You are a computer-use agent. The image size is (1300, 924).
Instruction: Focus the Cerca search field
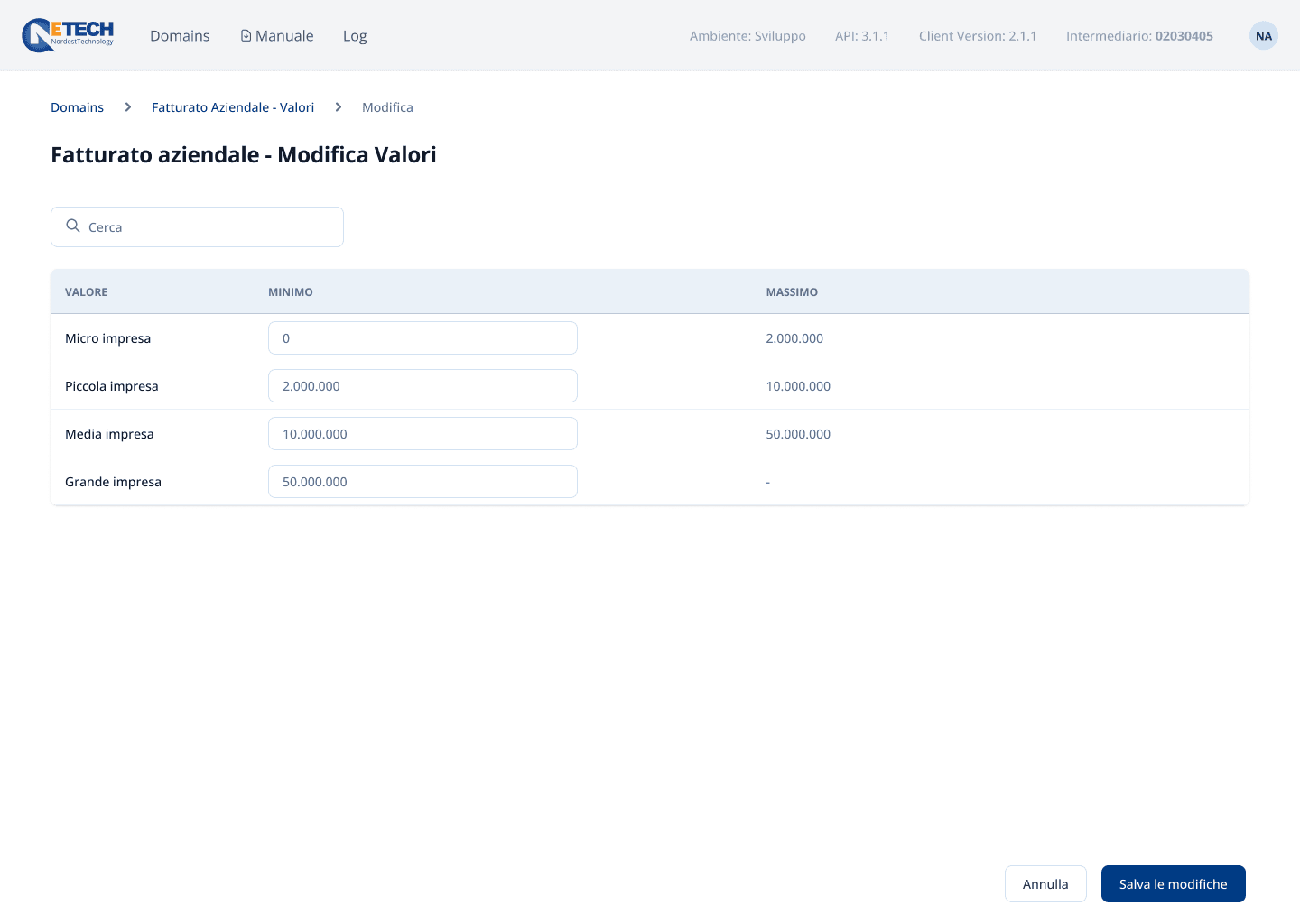point(208,227)
